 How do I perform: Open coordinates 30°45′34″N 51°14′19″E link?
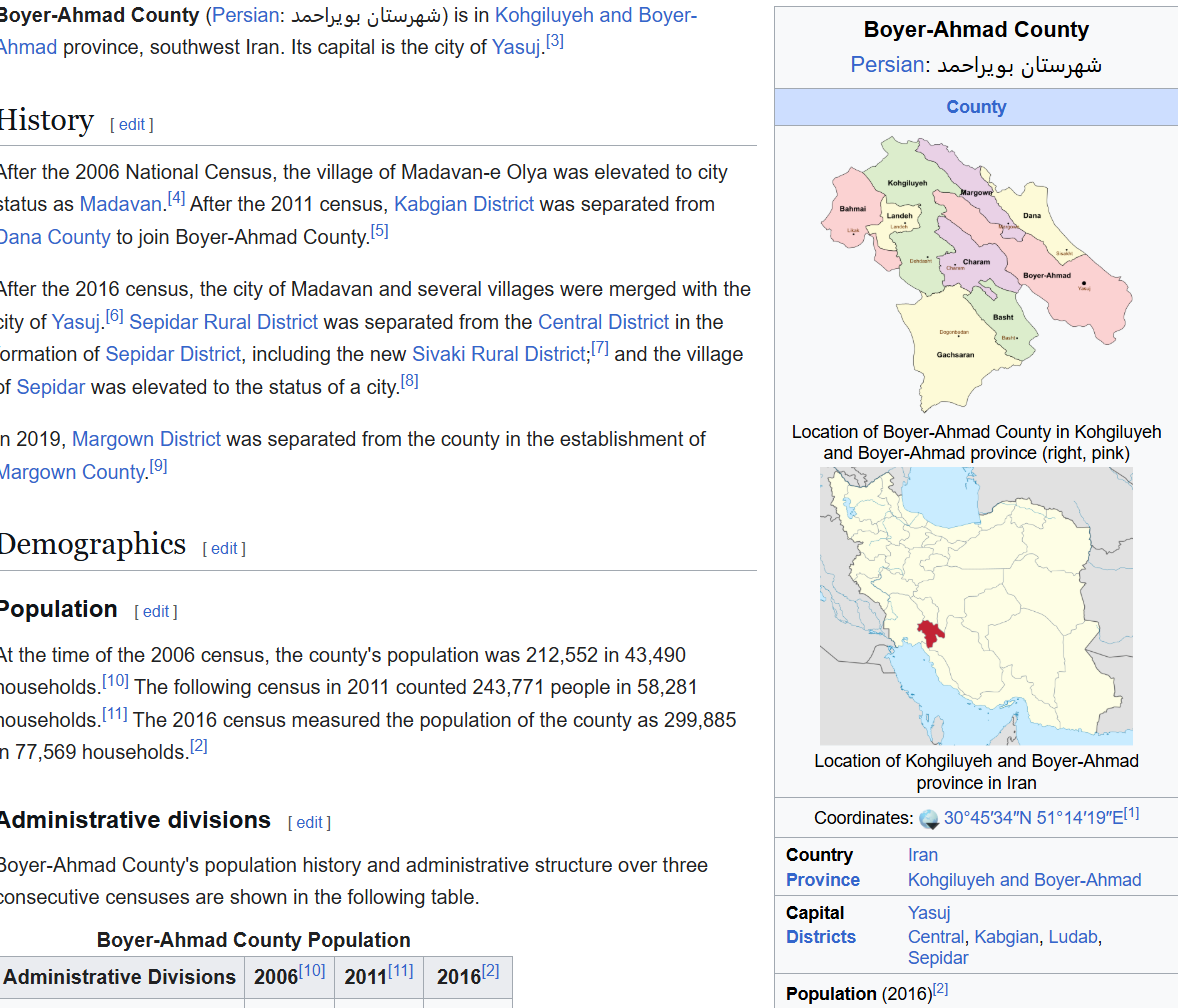[1033, 818]
